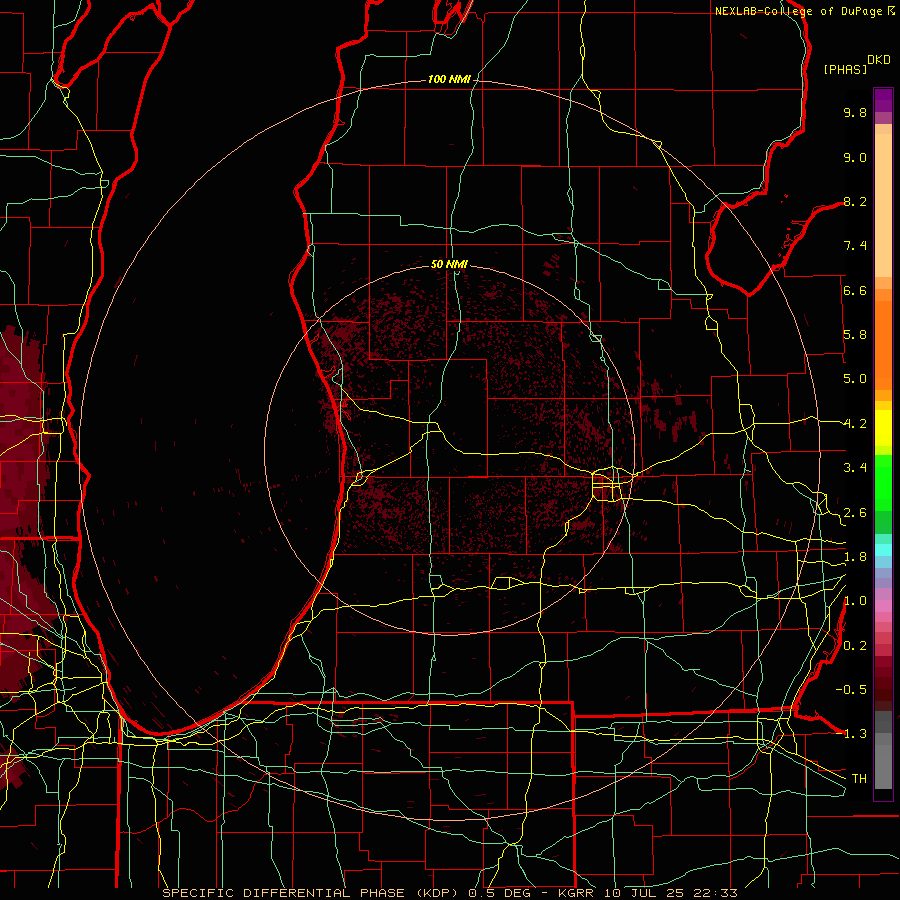The width and height of the screenshot is (900, 900).
Task: Click the 6.6 scale value
Action: 855,290
